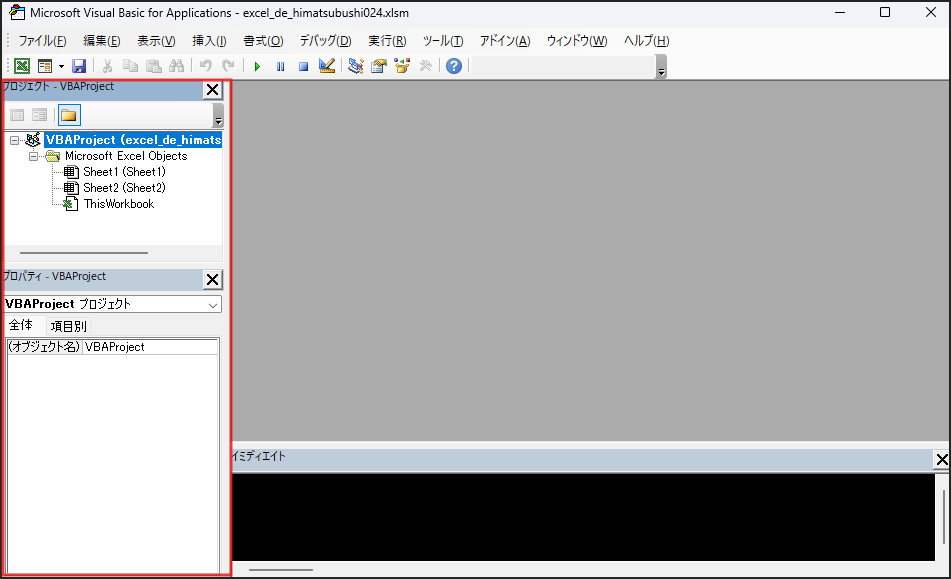This screenshot has height=579, width=951.
Task: Edit the VBAProject object name value
Action: coord(150,347)
